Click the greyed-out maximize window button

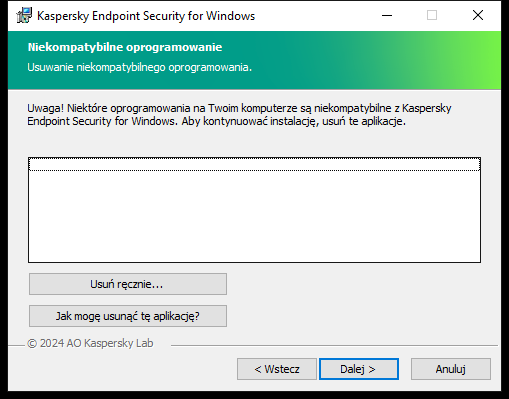pyautogui.click(x=432, y=15)
